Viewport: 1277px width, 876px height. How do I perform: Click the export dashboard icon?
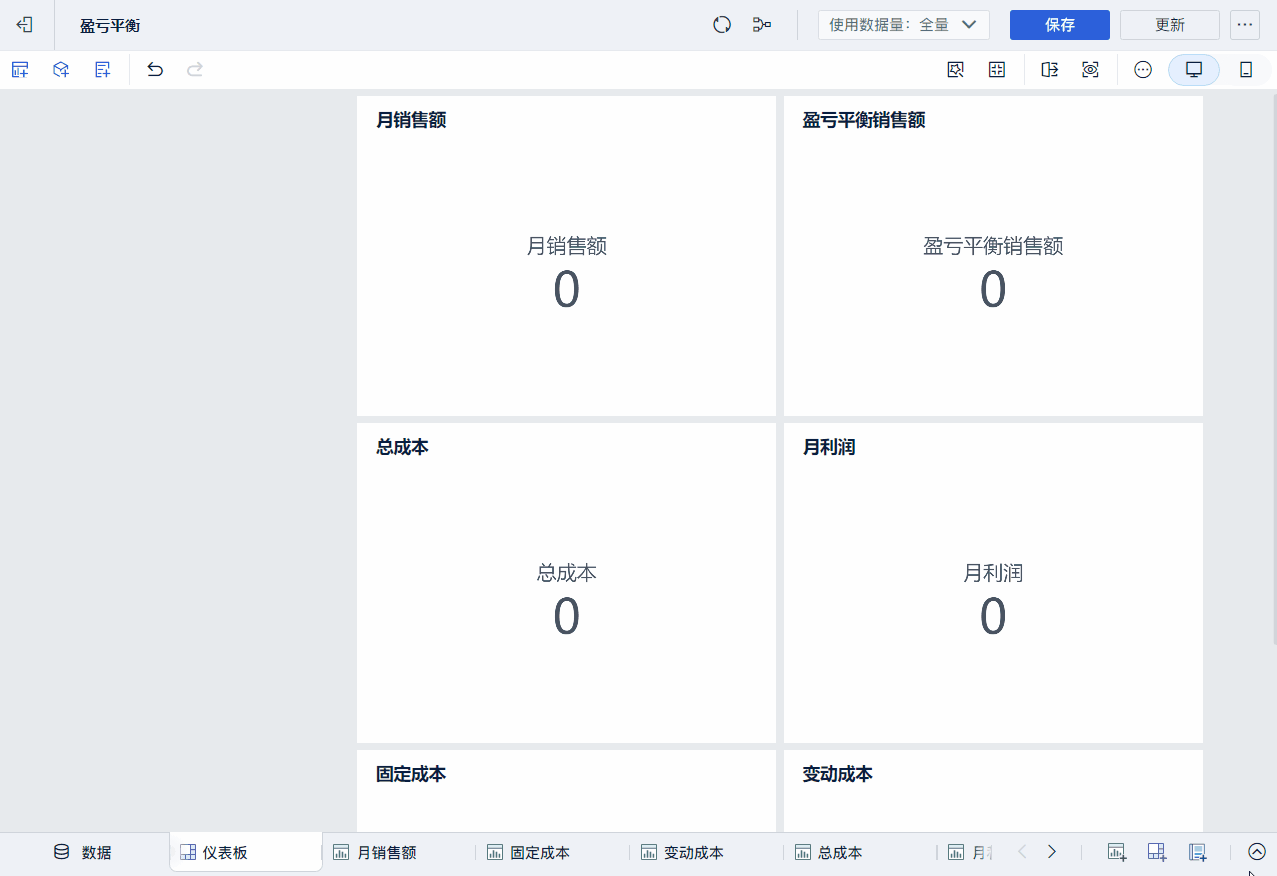pyautogui.click(x=1049, y=70)
